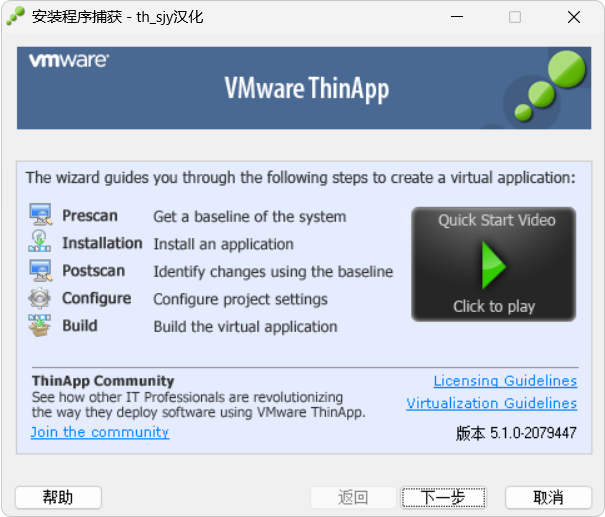Play the Quick Start Video
The height and width of the screenshot is (517, 605).
click(x=493, y=264)
